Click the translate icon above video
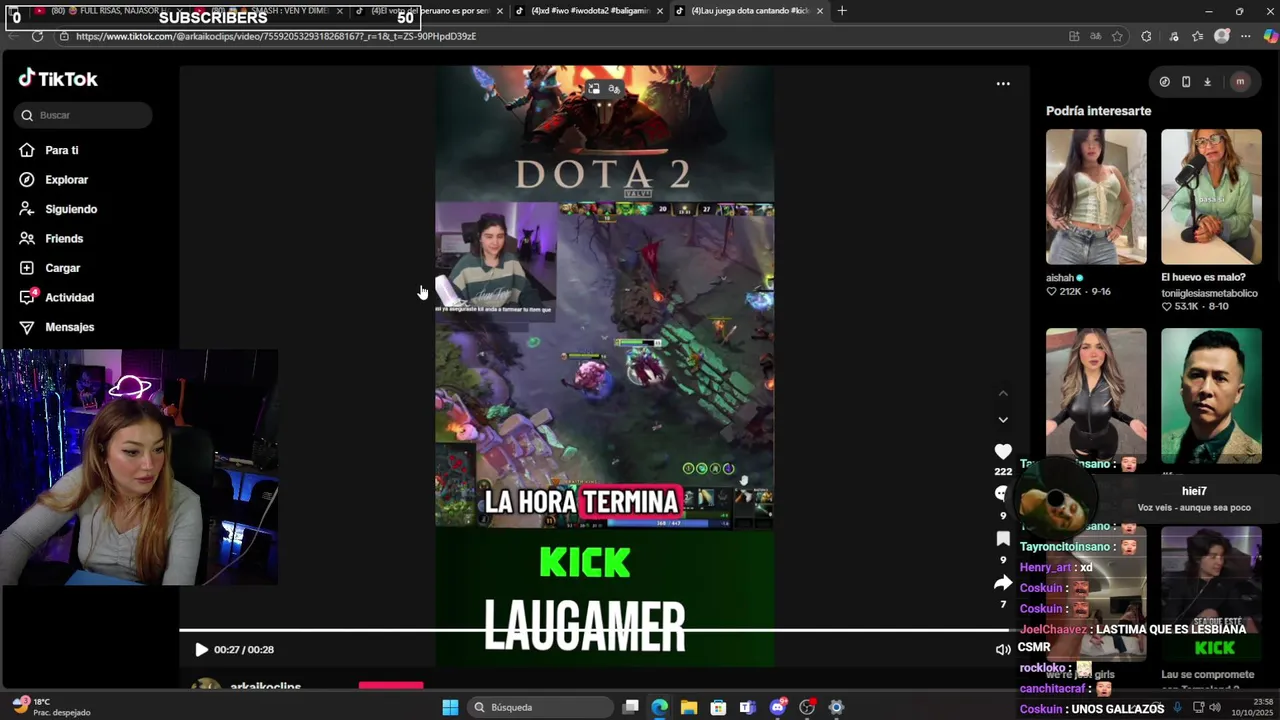1280x720 pixels. (x=614, y=89)
